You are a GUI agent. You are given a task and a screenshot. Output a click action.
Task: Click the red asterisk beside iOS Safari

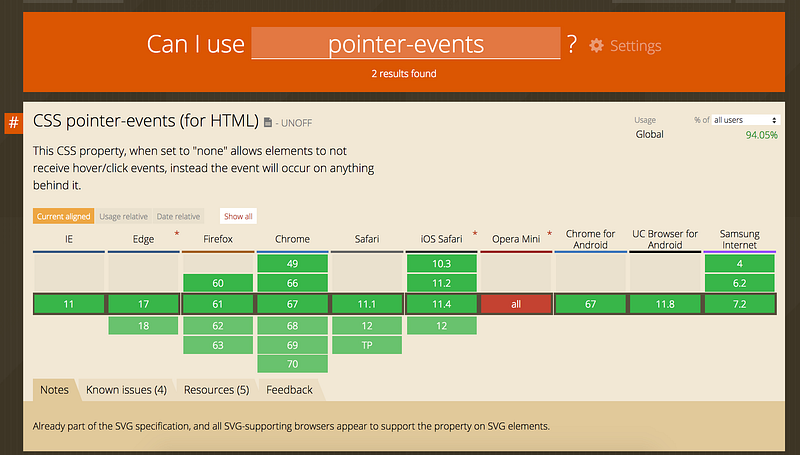pyautogui.click(x=474, y=234)
